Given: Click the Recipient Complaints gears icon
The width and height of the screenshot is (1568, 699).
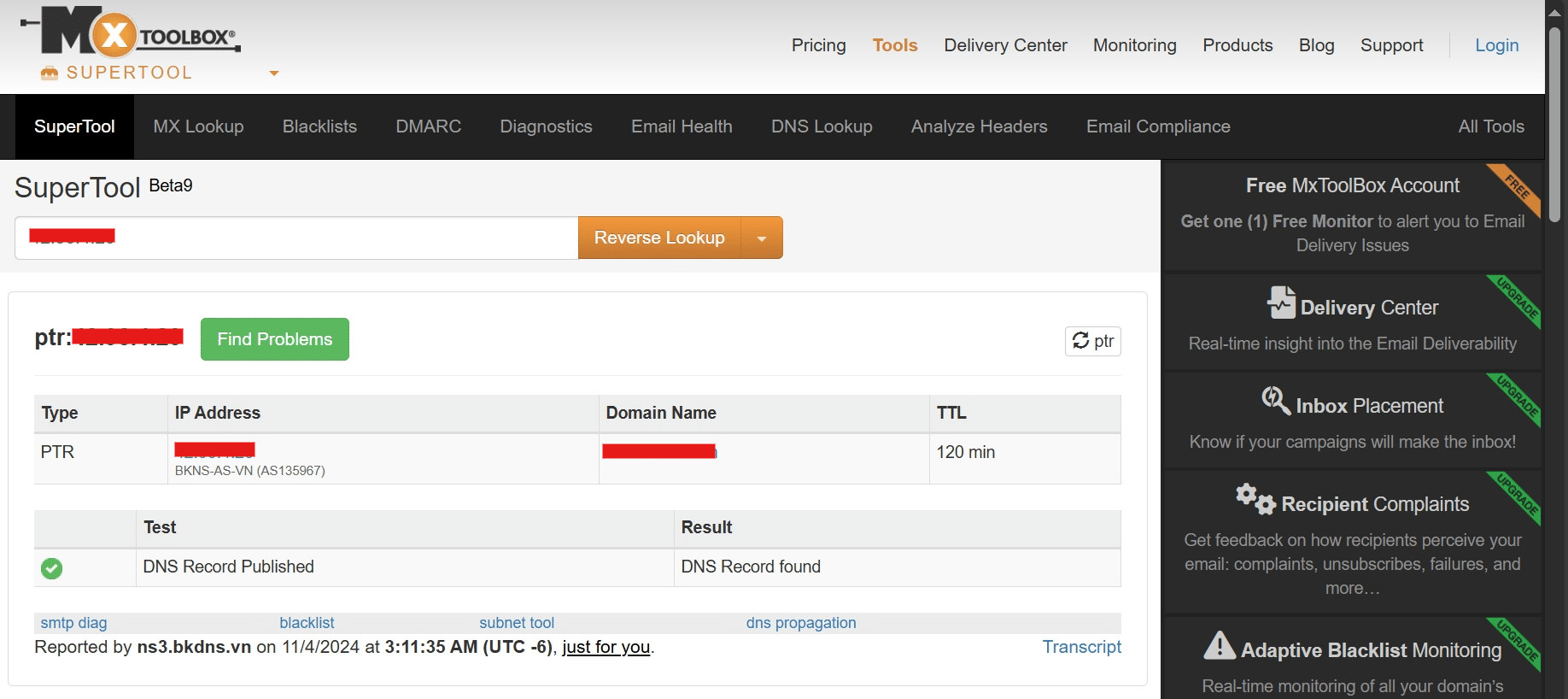Looking at the screenshot, I should 1255,499.
